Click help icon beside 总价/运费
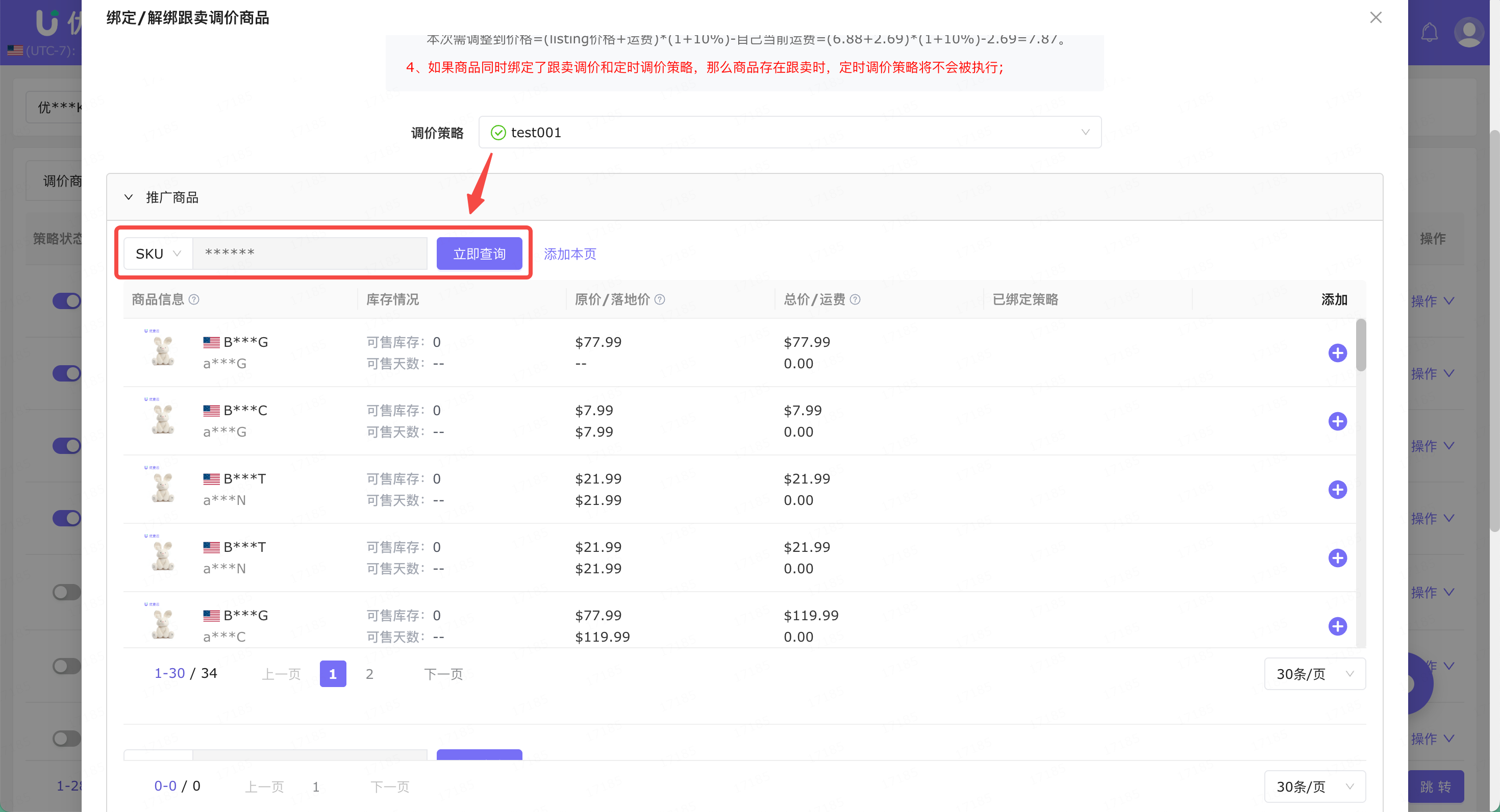This screenshot has height=812, width=1500. (855, 299)
